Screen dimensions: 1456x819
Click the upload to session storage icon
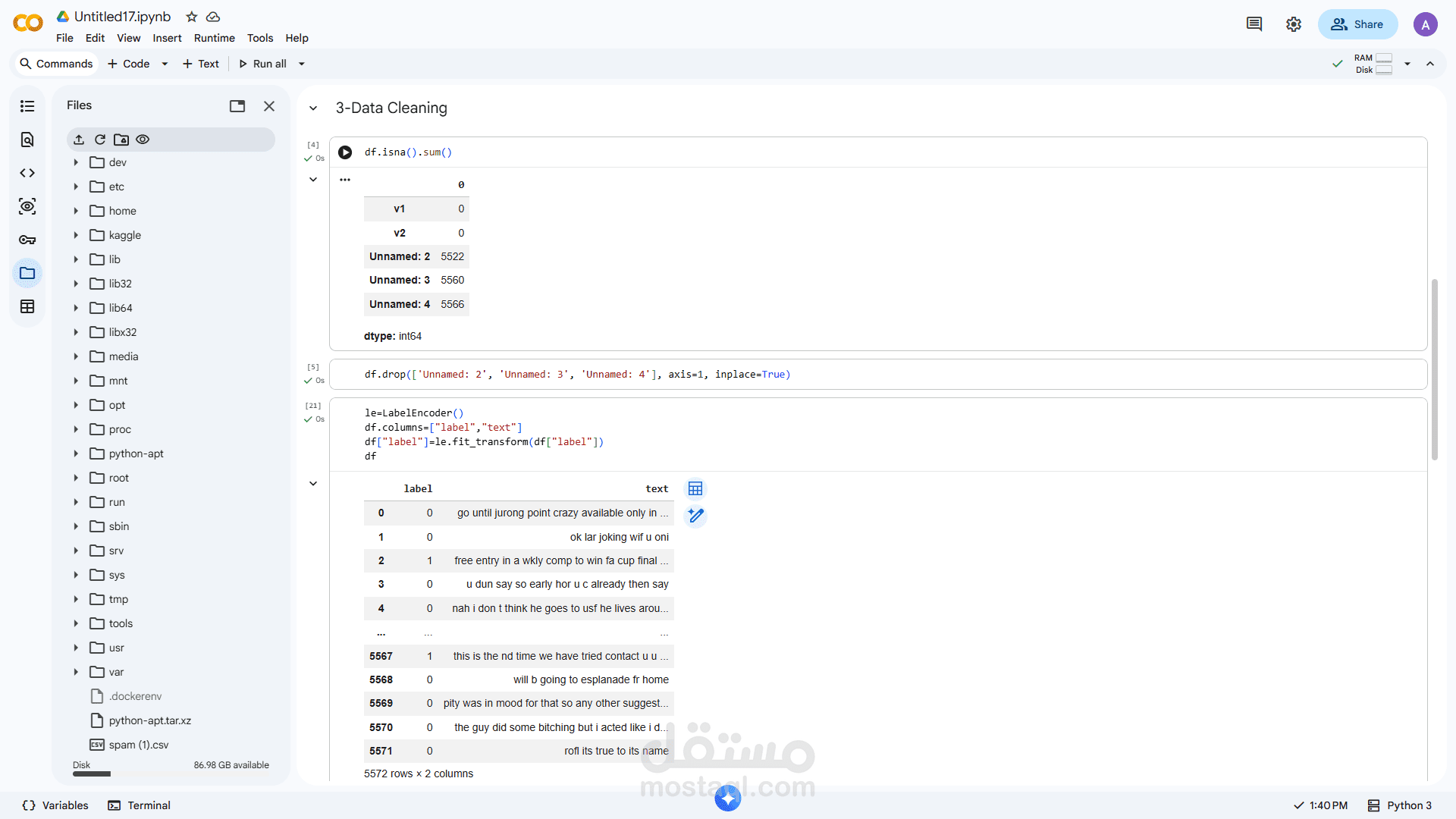(x=79, y=140)
